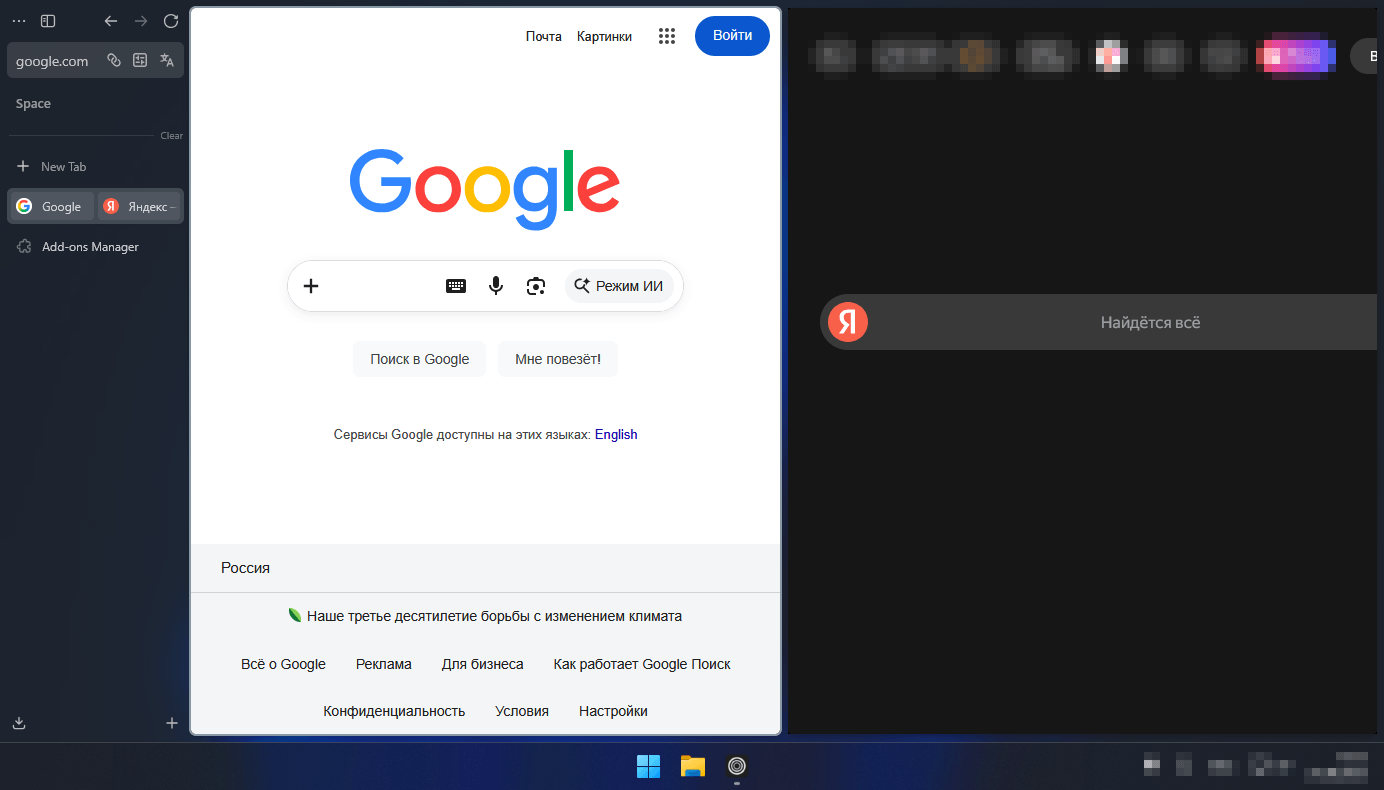Click the Россия region text
Image resolution: width=1384 pixels, height=790 pixels.
point(246,568)
